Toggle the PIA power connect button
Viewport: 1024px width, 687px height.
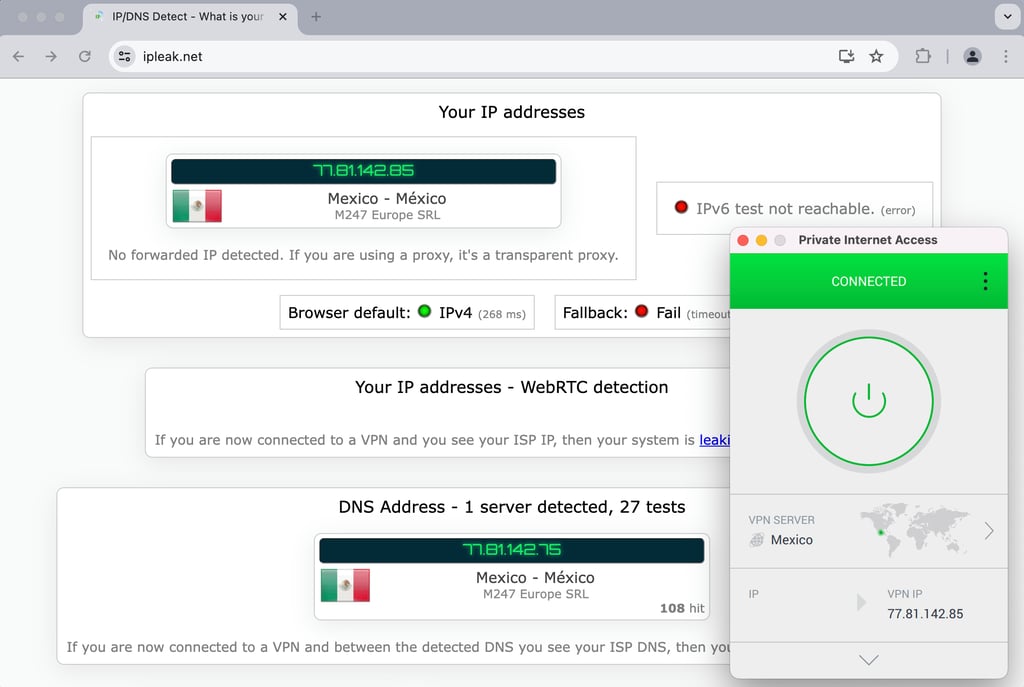point(869,400)
